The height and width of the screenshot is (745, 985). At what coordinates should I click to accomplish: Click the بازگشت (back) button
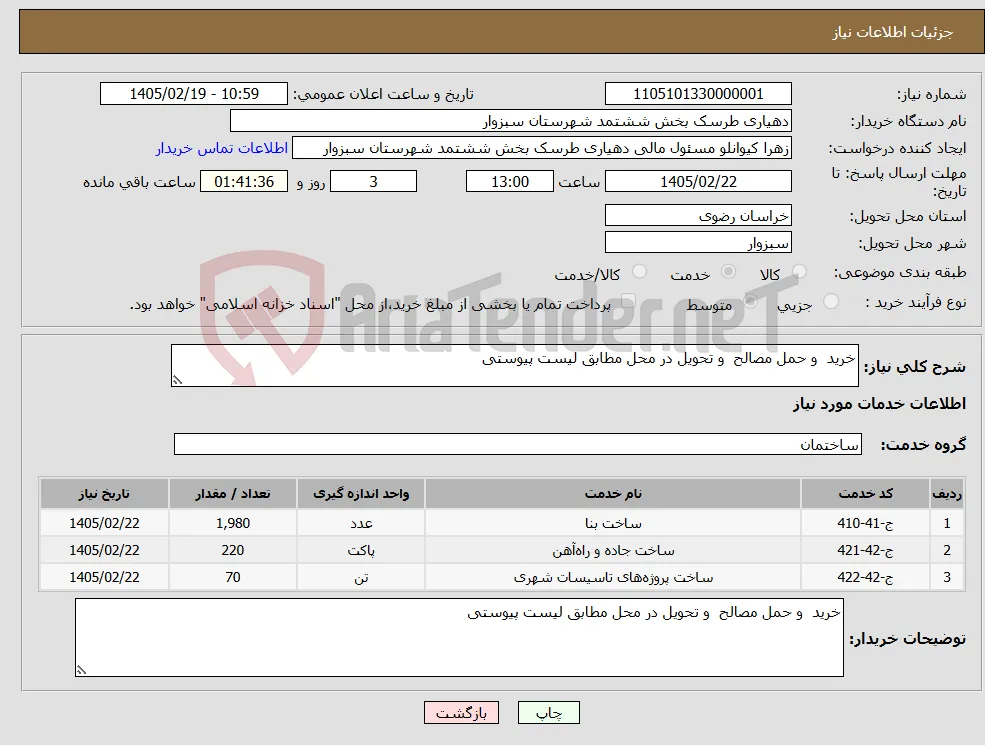click(461, 713)
